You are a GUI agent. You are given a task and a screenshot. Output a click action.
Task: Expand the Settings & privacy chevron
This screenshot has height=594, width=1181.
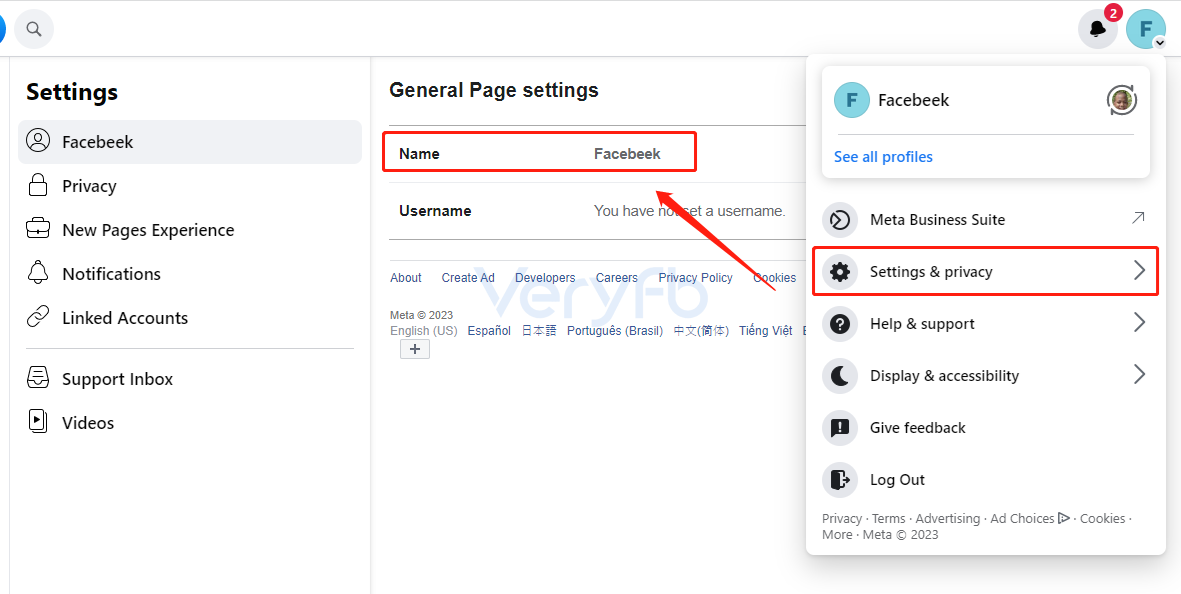point(1140,271)
